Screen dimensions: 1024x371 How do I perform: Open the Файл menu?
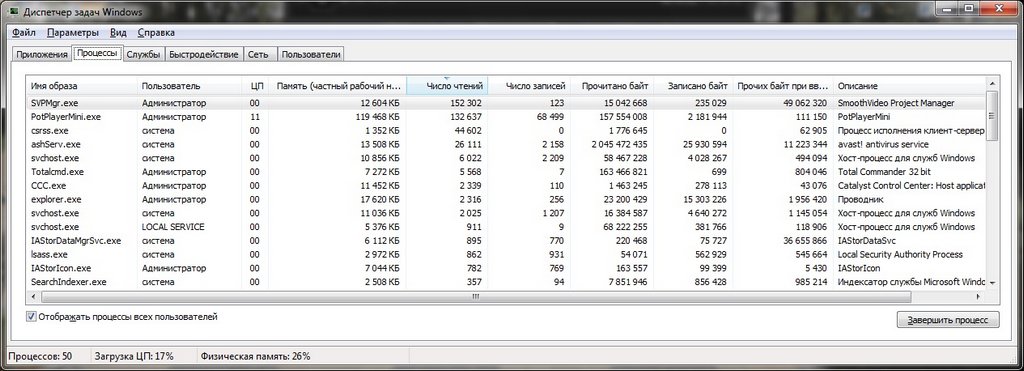click(24, 33)
